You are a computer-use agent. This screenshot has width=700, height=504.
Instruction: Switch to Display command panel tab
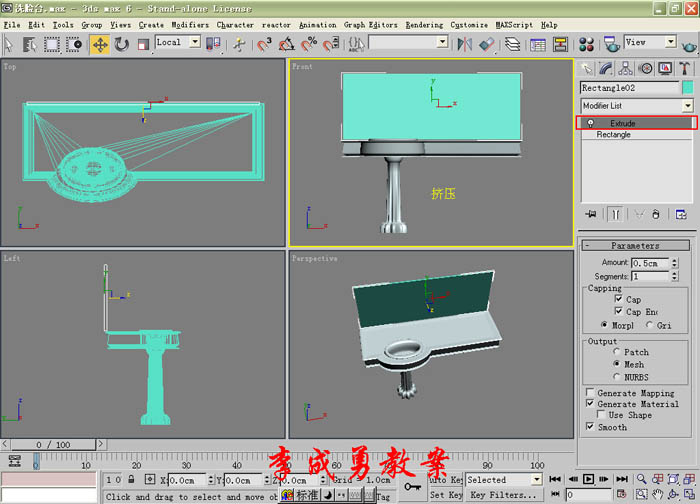pyautogui.click(x=665, y=68)
